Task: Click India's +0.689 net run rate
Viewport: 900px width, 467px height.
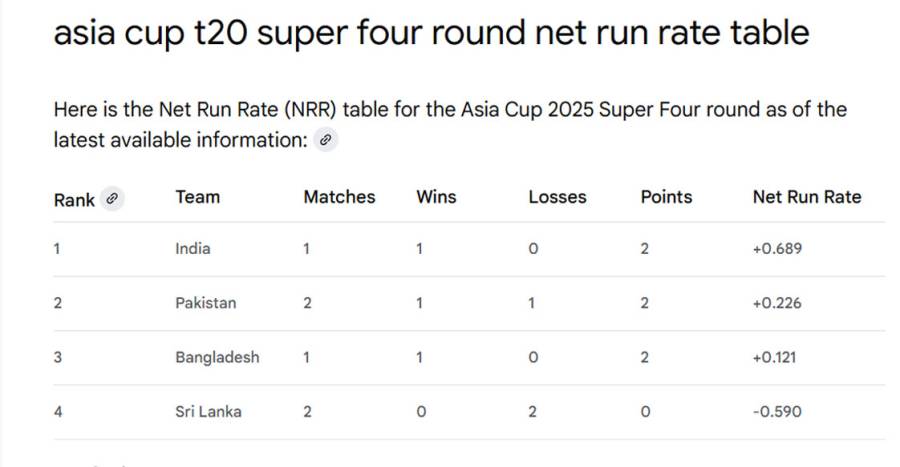Action: click(777, 248)
